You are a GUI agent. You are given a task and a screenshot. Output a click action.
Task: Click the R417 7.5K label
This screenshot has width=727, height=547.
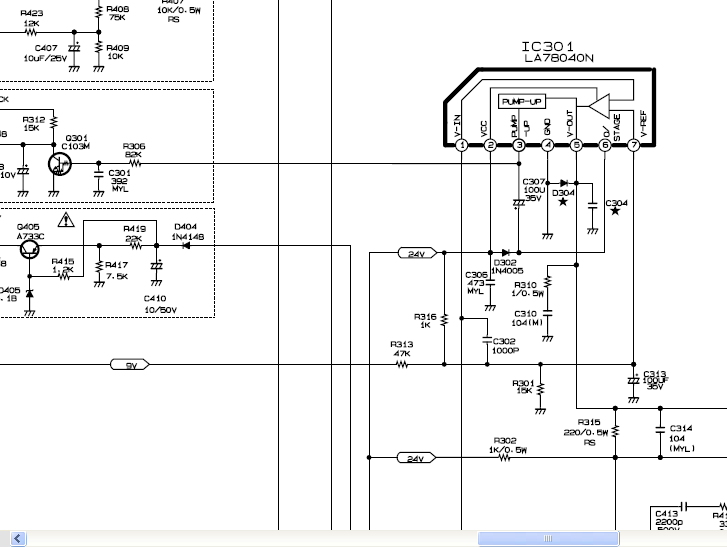point(117,270)
